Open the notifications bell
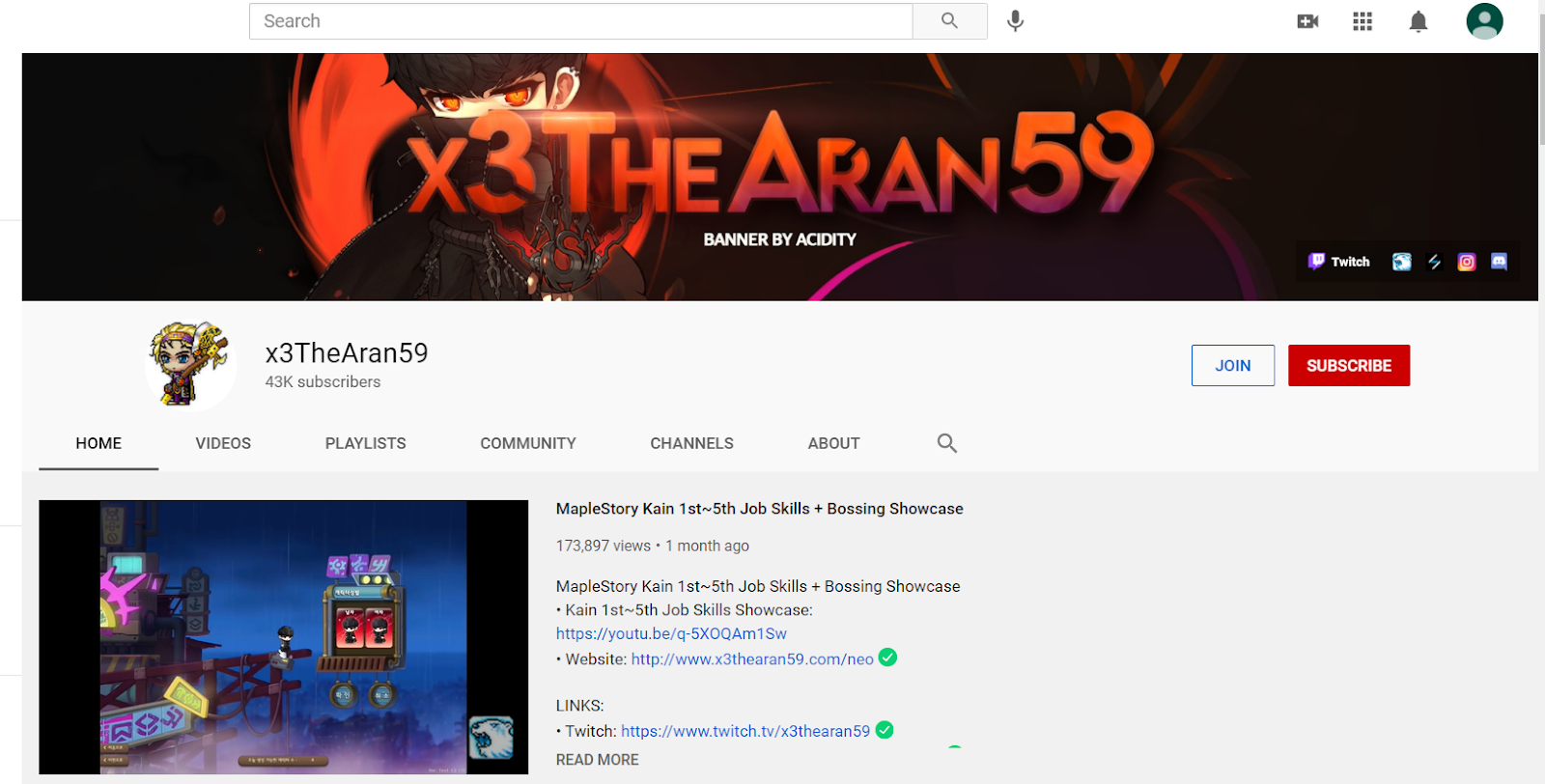The image size is (1545, 784). point(1418,21)
